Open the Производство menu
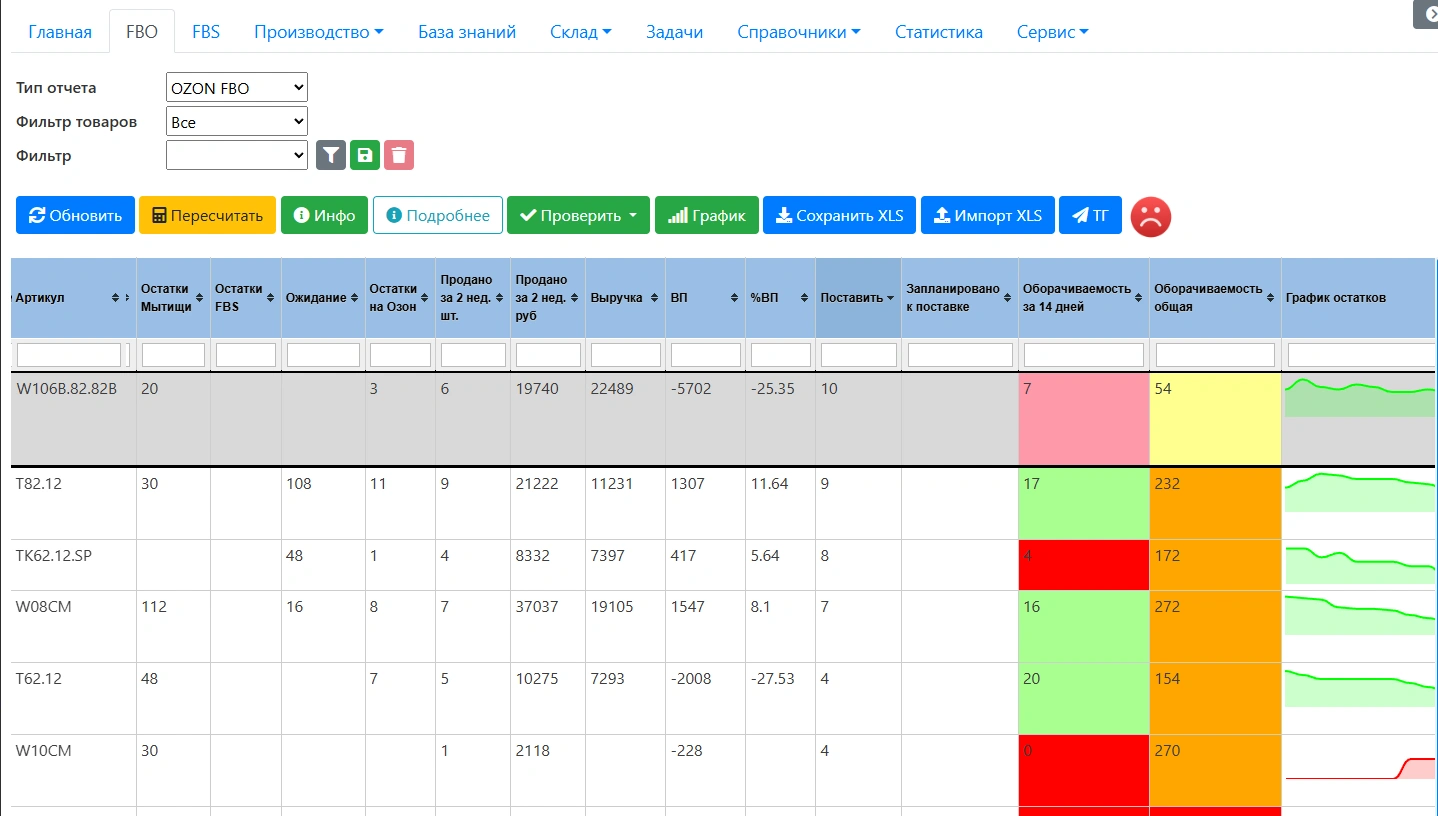This screenshot has height=816, width=1438. pyautogui.click(x=319, y=32)
